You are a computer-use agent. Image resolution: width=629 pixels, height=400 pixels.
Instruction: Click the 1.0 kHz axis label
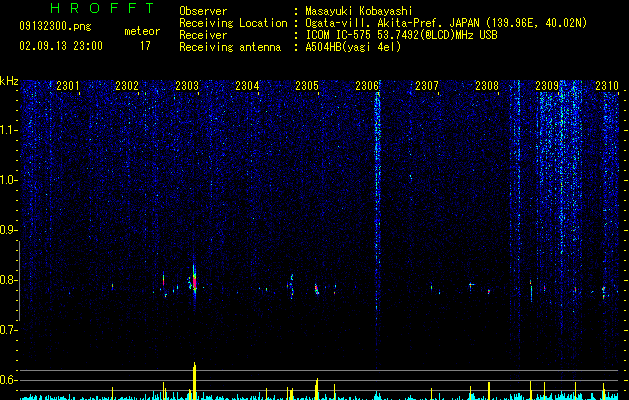tap(9, 180)
